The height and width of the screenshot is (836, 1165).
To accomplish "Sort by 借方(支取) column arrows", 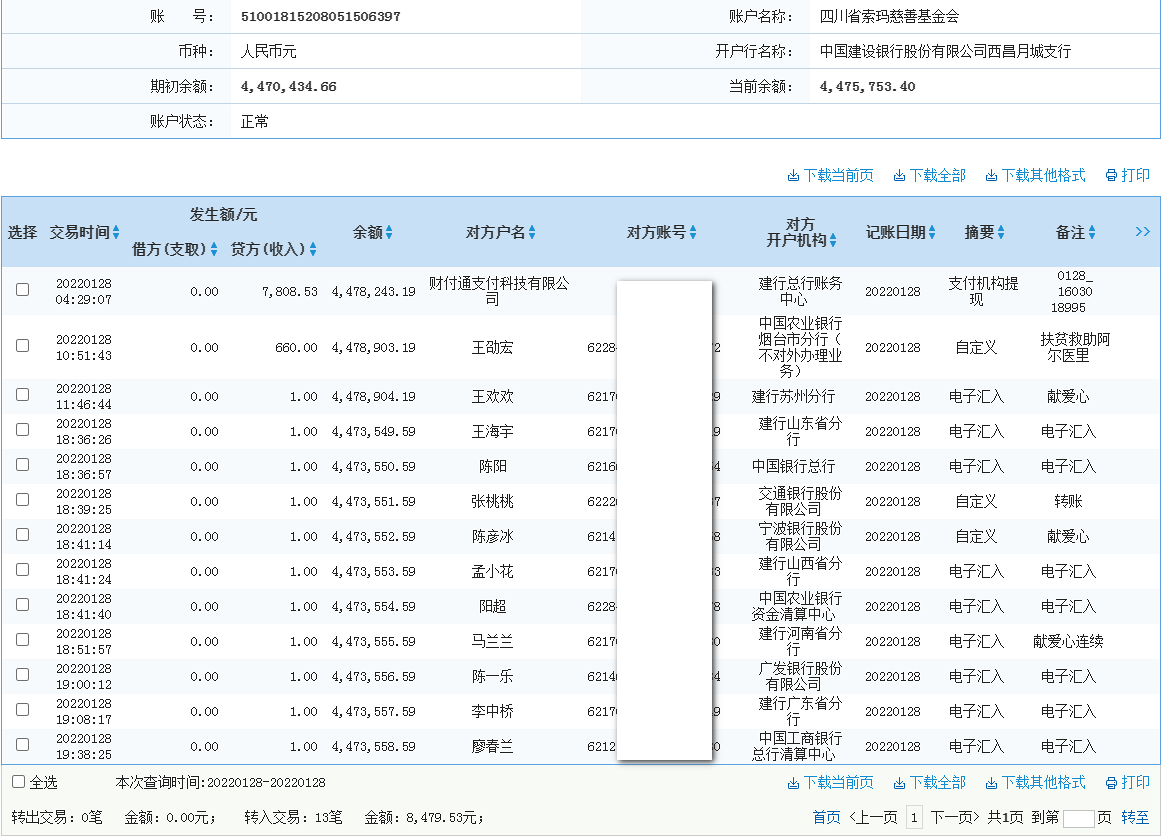I will pyautogui.click(x=214, y=249).
